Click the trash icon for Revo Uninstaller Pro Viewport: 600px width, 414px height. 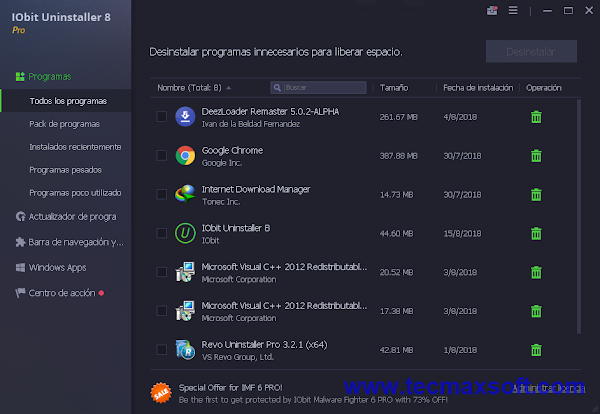pyautogui.click(x=536, y=350)
